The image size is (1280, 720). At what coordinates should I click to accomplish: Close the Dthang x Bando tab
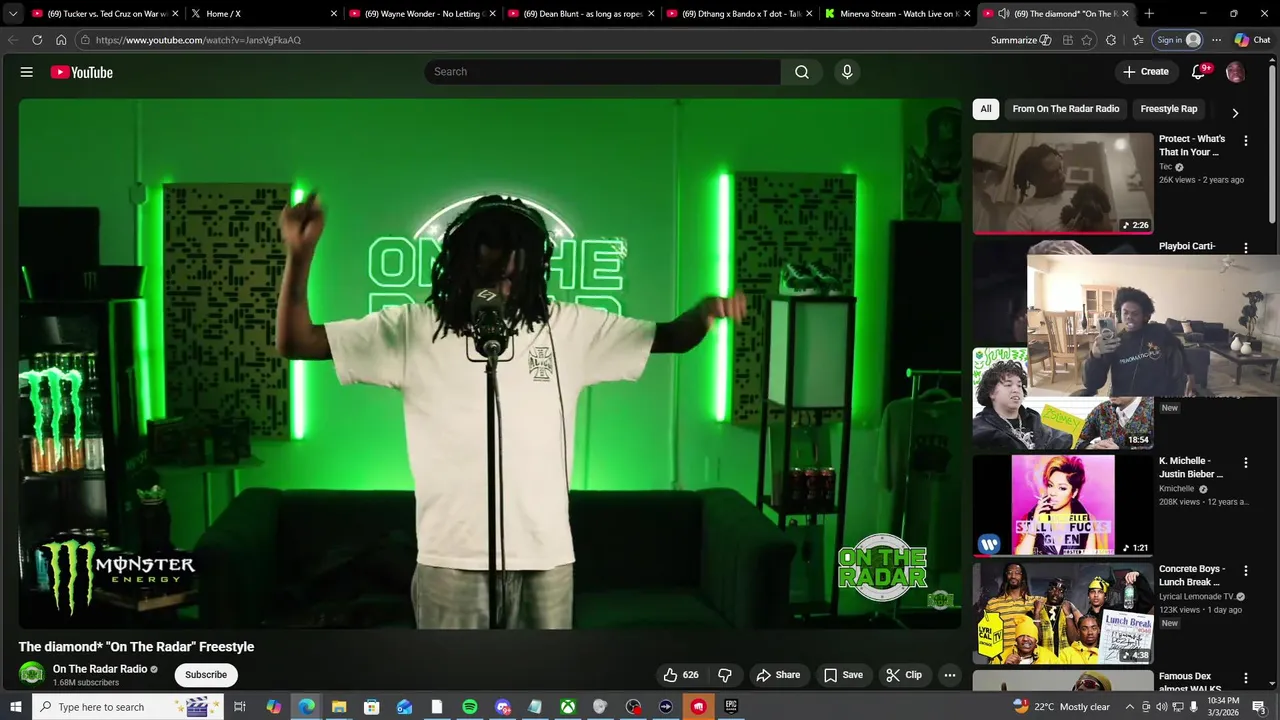[x=810, y=14]
